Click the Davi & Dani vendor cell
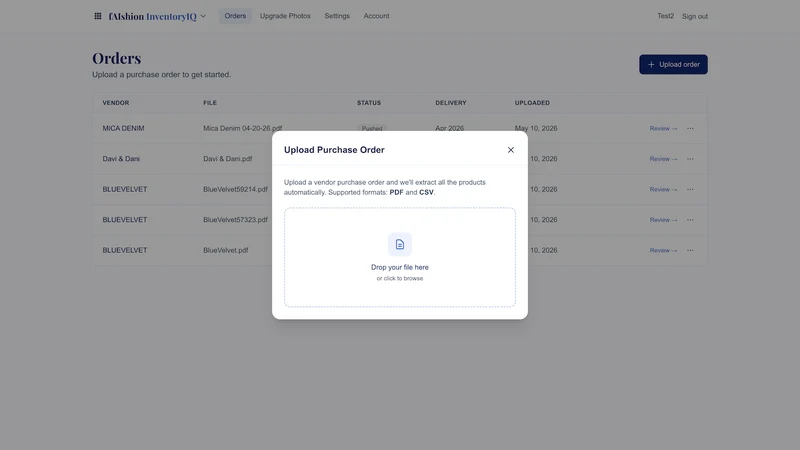The image size is (800, 450). click(x=121, y=159)
